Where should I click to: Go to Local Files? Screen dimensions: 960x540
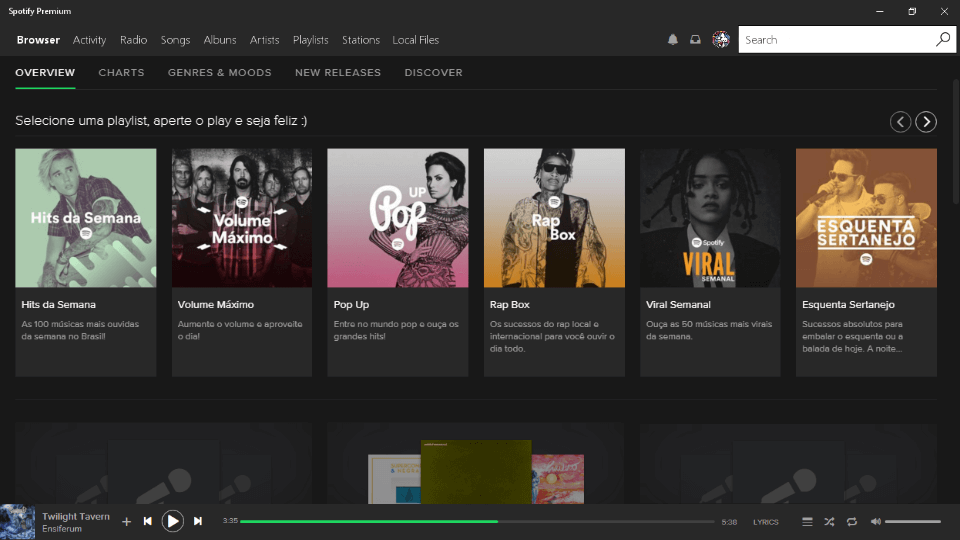click(x=416, y=40)
